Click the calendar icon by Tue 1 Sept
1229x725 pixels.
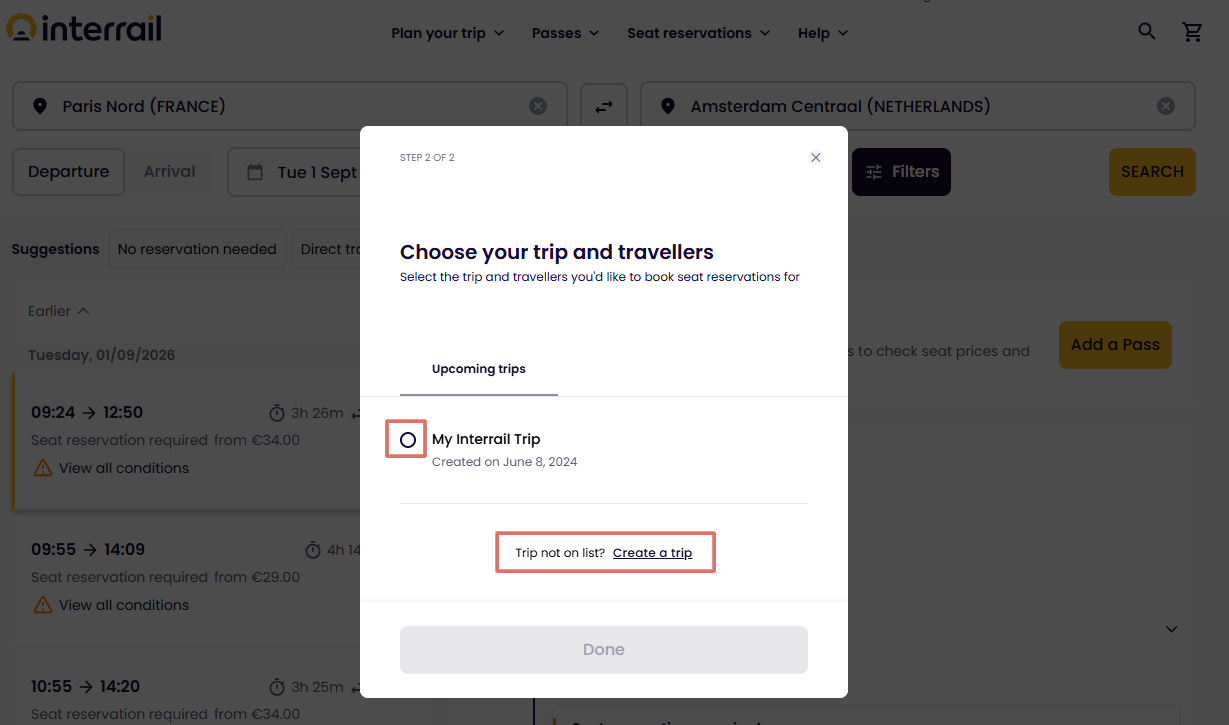tap(255, 172)
